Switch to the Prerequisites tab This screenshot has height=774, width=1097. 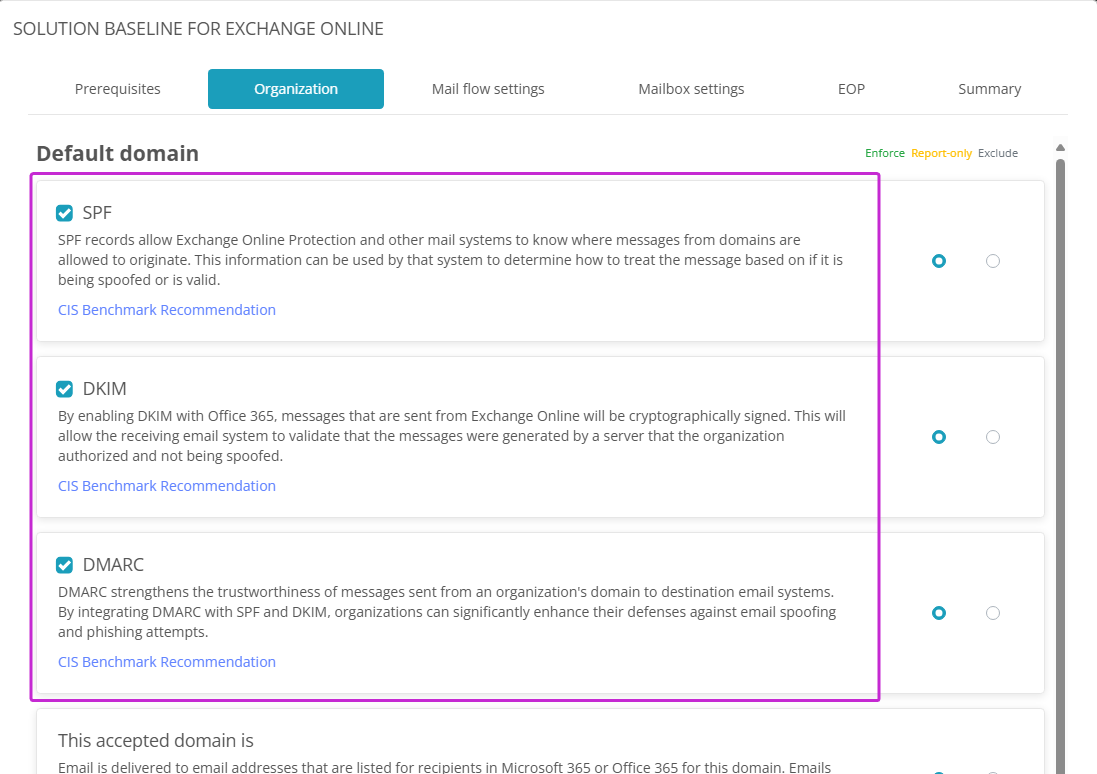pyautogui.click(x=117, y=89)
